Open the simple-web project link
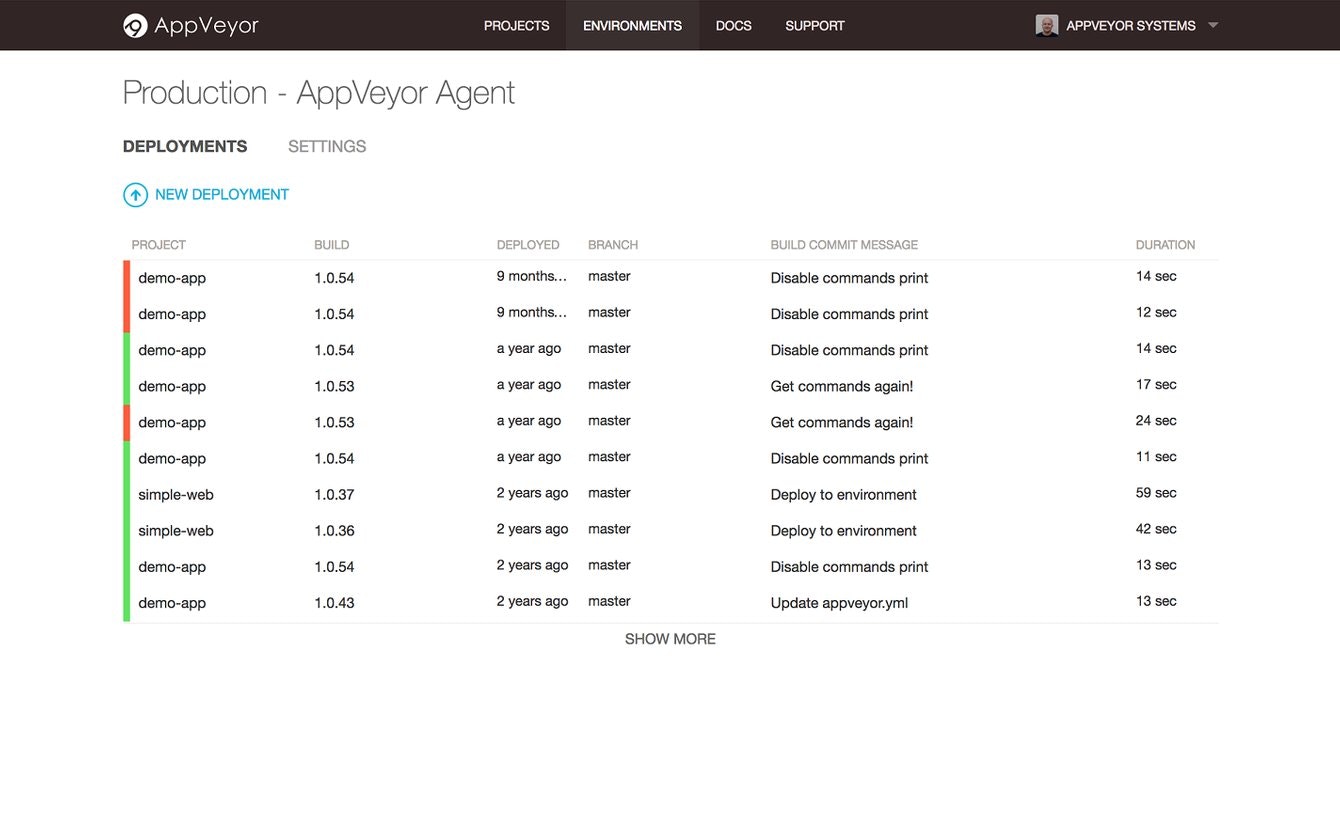The width and height of the screenshot is (1340, 814). (x=176, y=494)
